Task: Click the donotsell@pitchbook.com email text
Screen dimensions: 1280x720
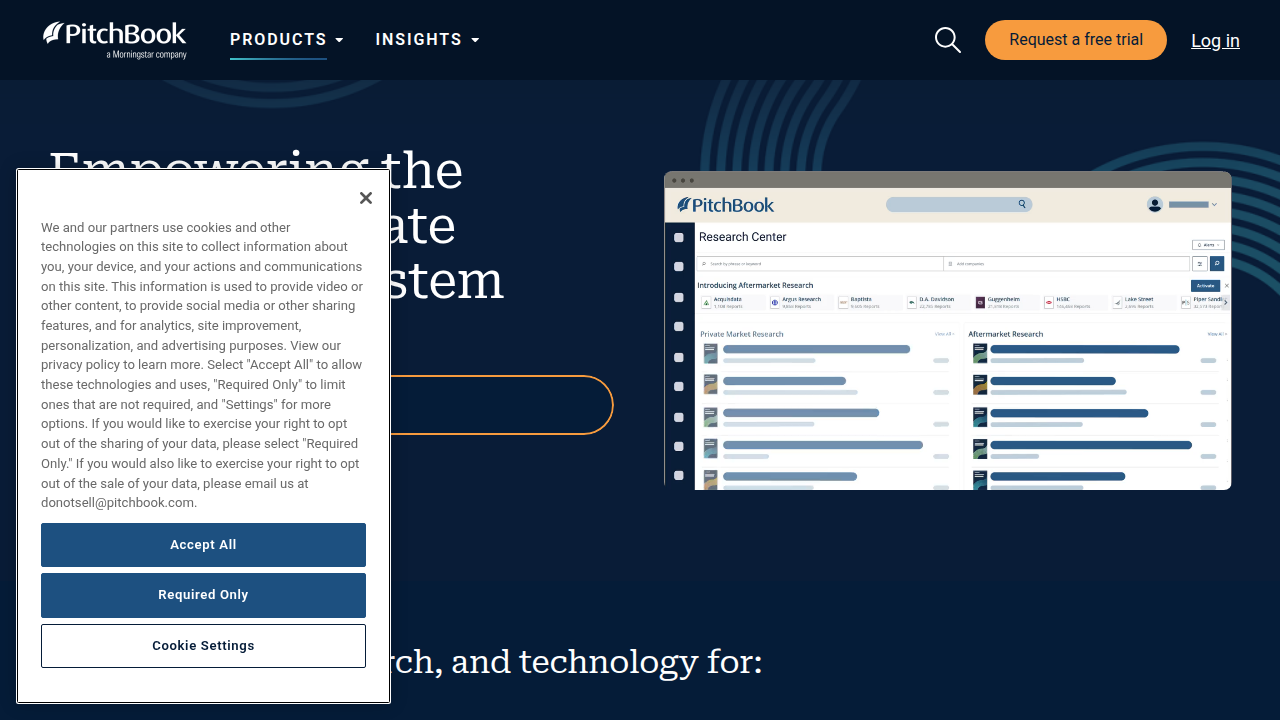Action: 118,503
